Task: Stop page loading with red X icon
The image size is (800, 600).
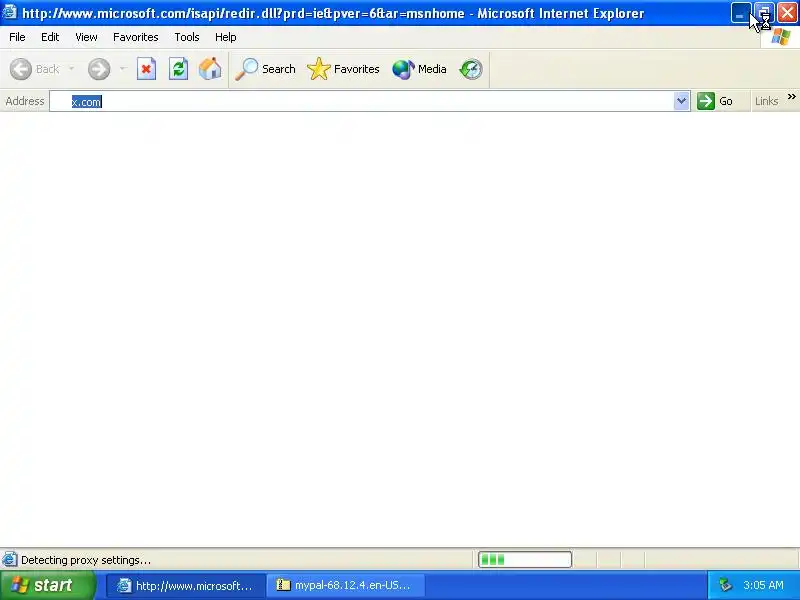Action: (146, 69)
